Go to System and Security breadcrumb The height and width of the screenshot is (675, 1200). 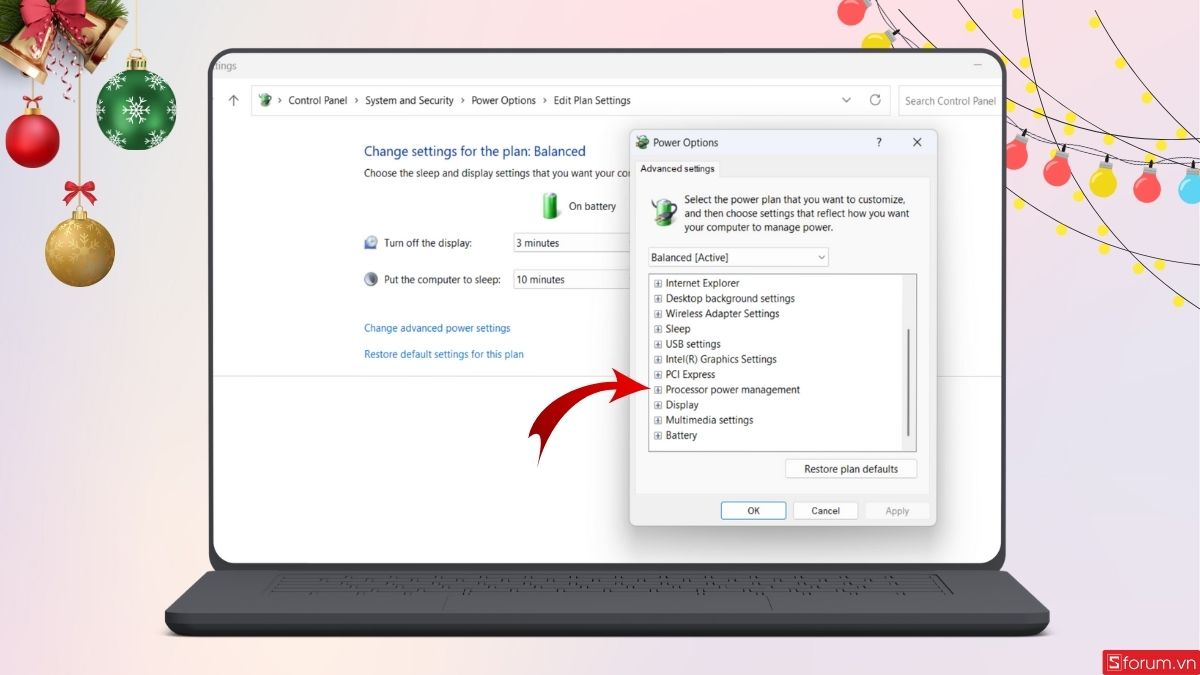(409, 101)
